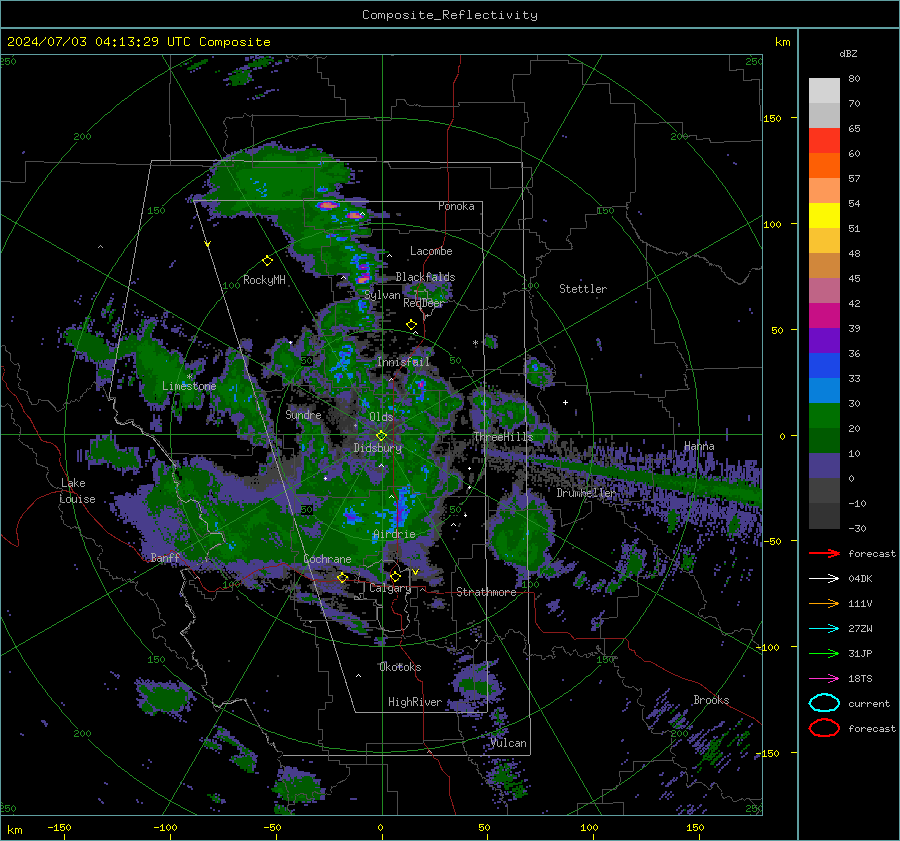Click the Ponoka city label
The width and height of the screenshot is (900, 841).
[456, 206]
